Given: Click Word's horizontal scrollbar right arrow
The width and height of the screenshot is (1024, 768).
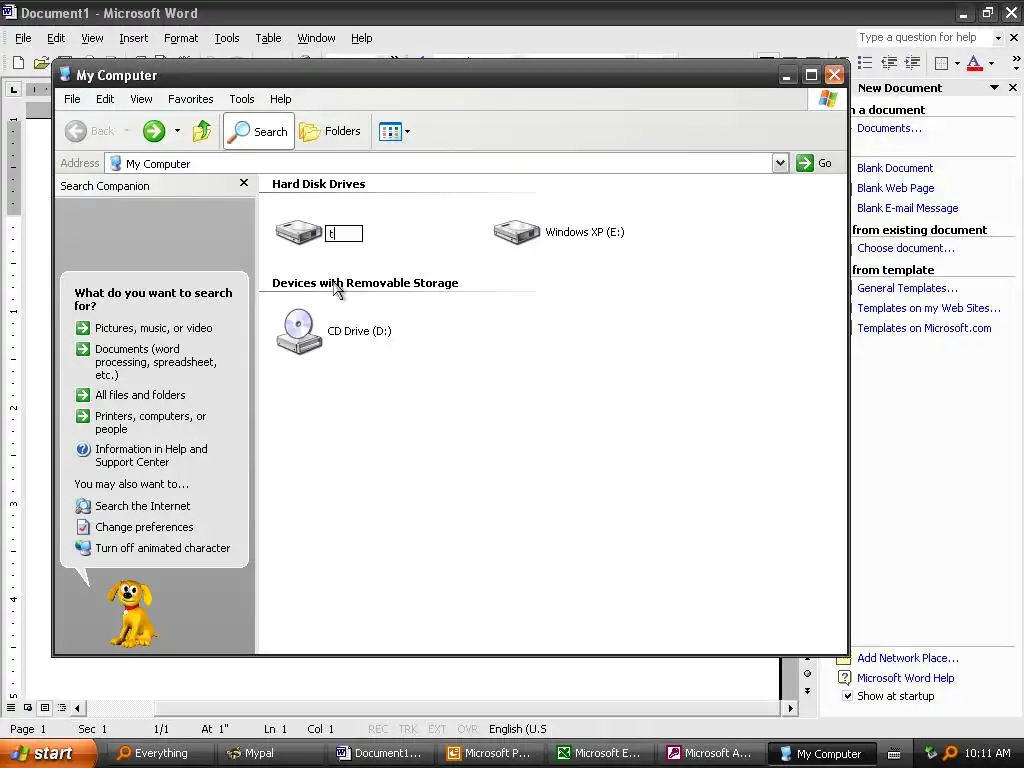Looking at the screenshot, I should (791, 708).
